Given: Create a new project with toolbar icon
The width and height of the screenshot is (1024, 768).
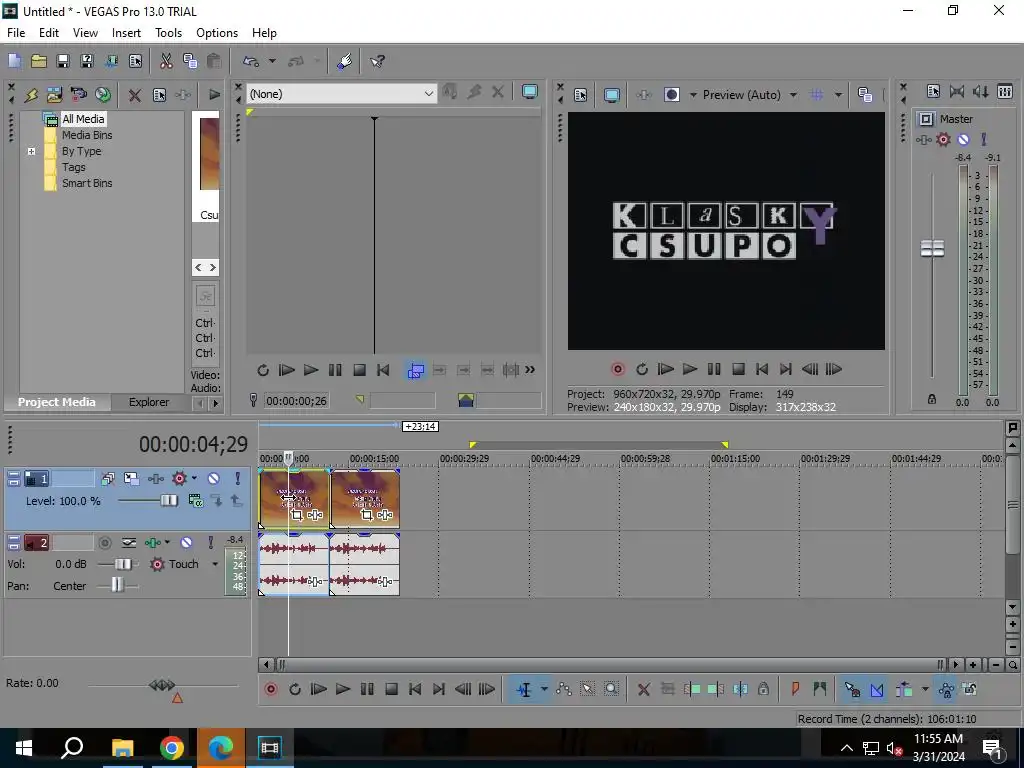Looking at the screenshot, I should (14, 61).
